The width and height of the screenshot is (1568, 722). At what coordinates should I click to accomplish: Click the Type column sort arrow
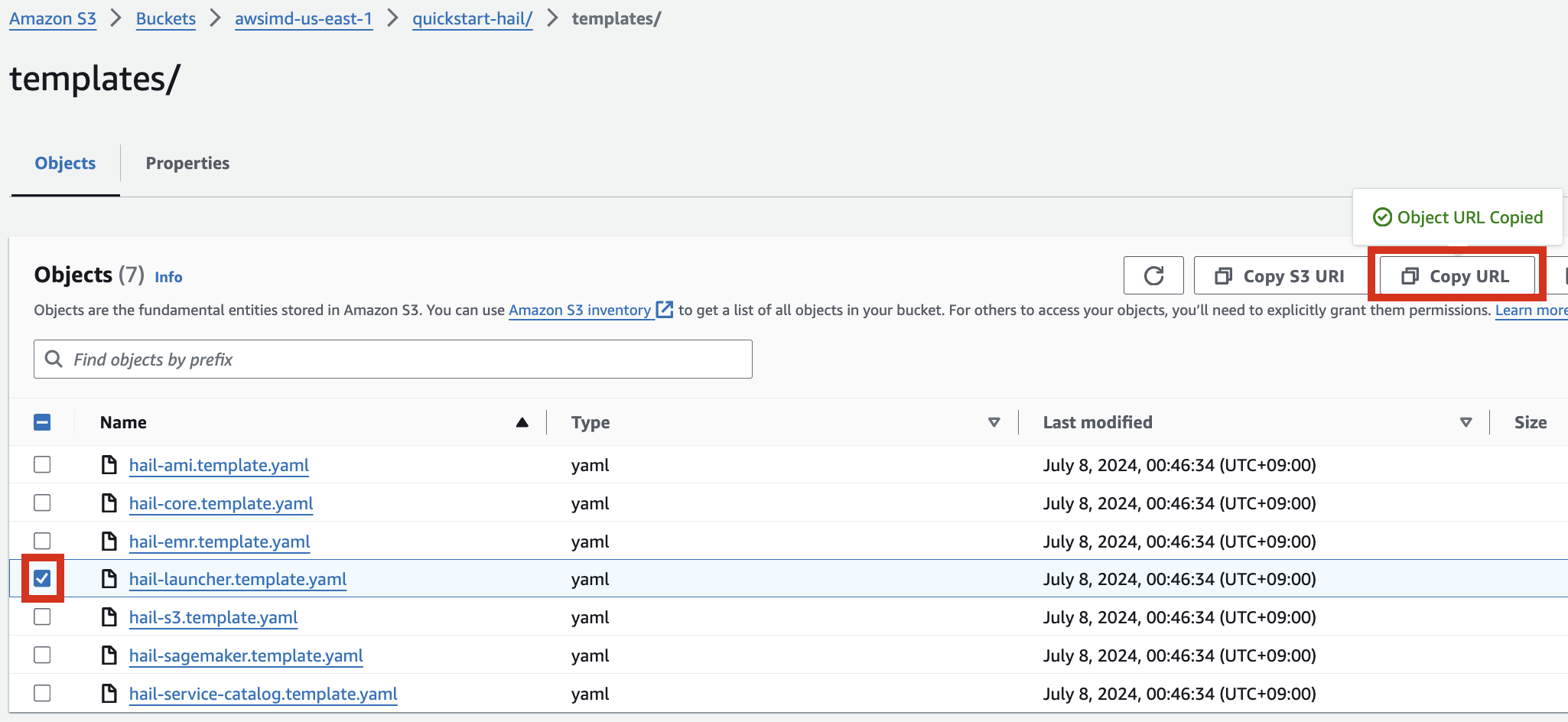[994, 422]
